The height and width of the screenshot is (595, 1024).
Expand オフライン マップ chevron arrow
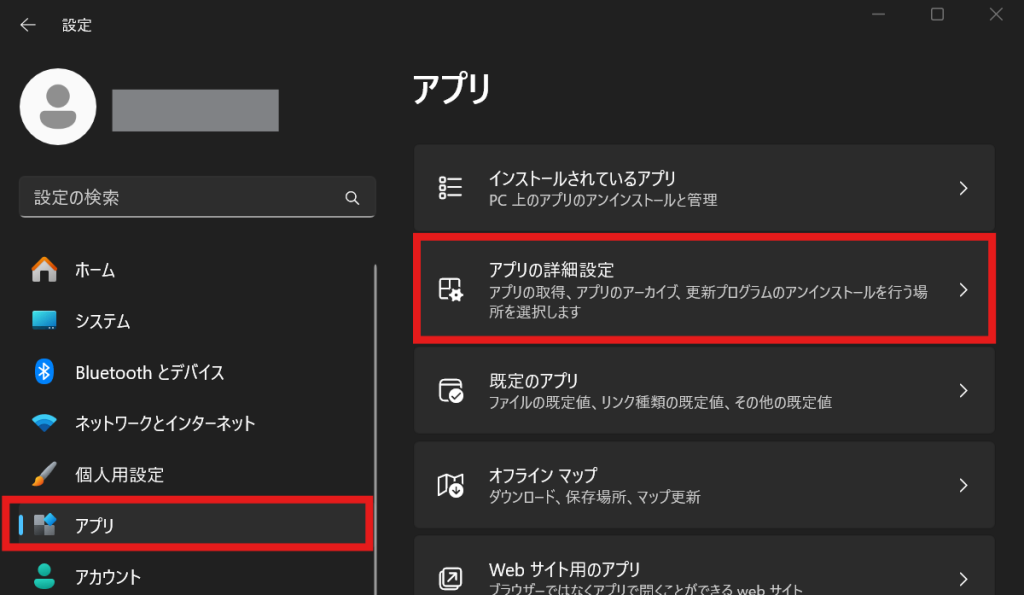coord(963,485)
